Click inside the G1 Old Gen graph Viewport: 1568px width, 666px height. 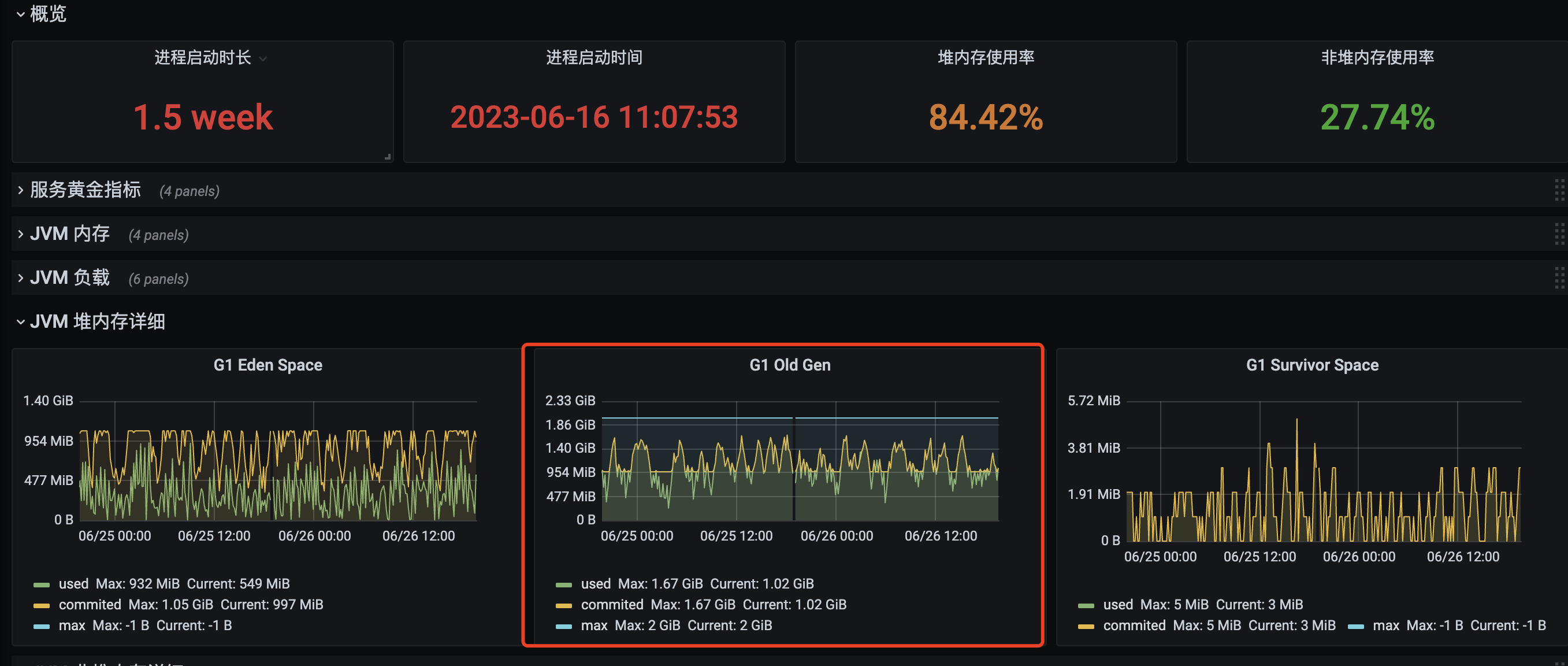(800, 461)
